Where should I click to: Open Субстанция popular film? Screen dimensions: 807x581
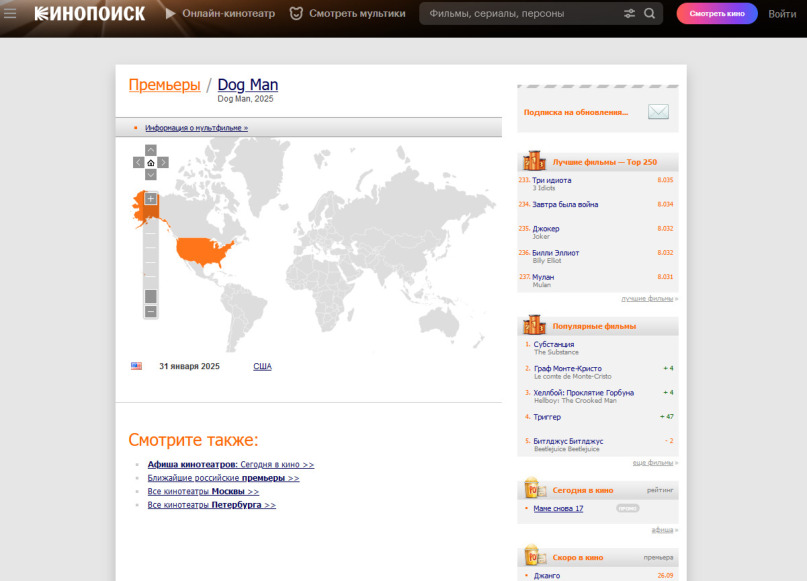pos(553,344)
